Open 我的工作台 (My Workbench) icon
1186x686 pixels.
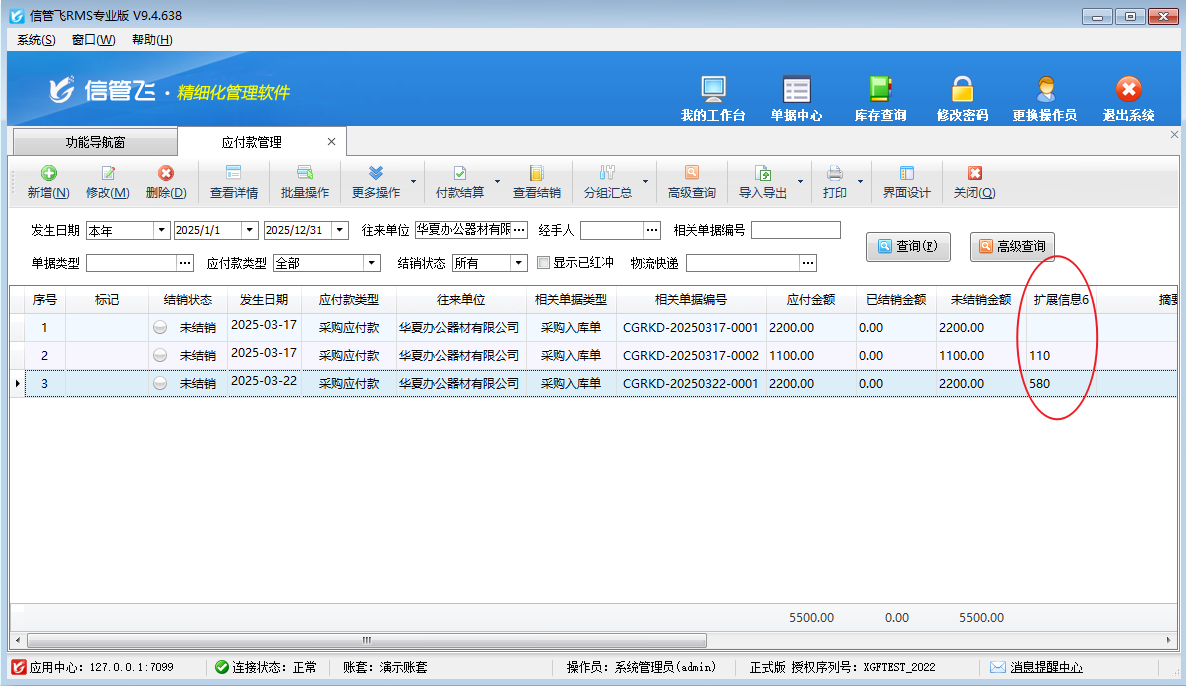(x=713, y=90)
